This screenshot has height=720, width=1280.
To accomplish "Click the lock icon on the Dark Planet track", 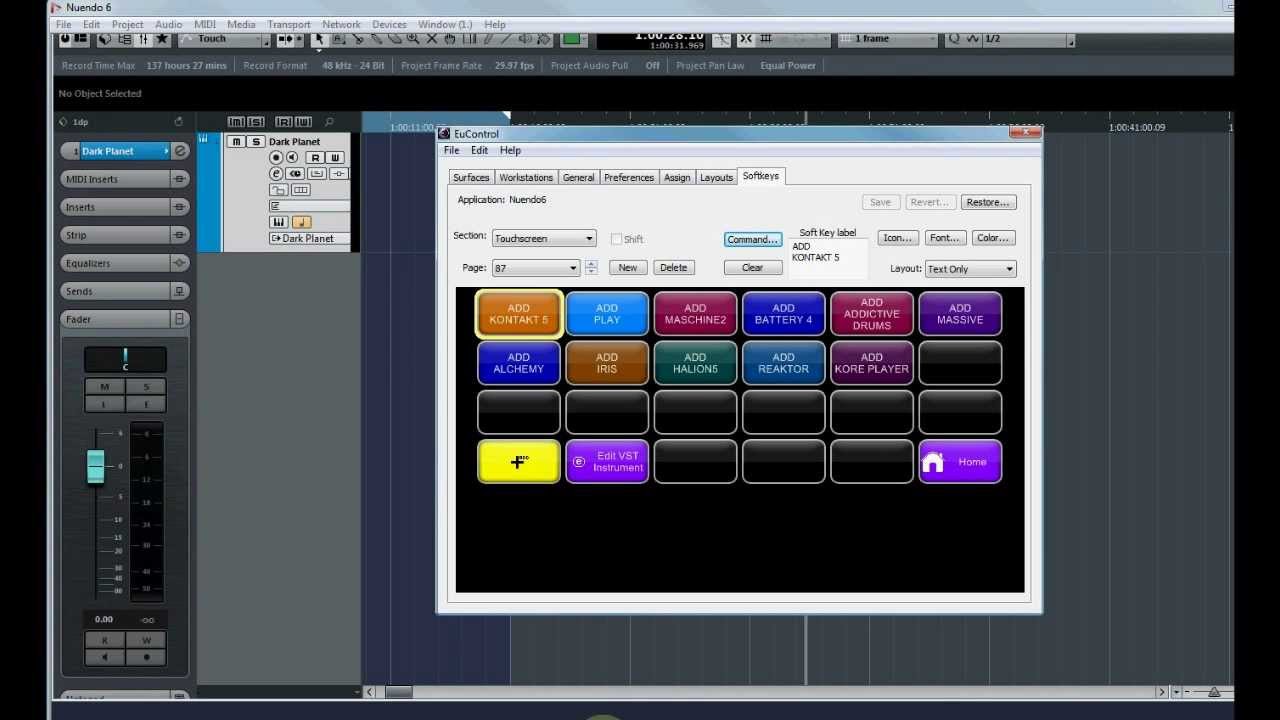I will (279, 190).
